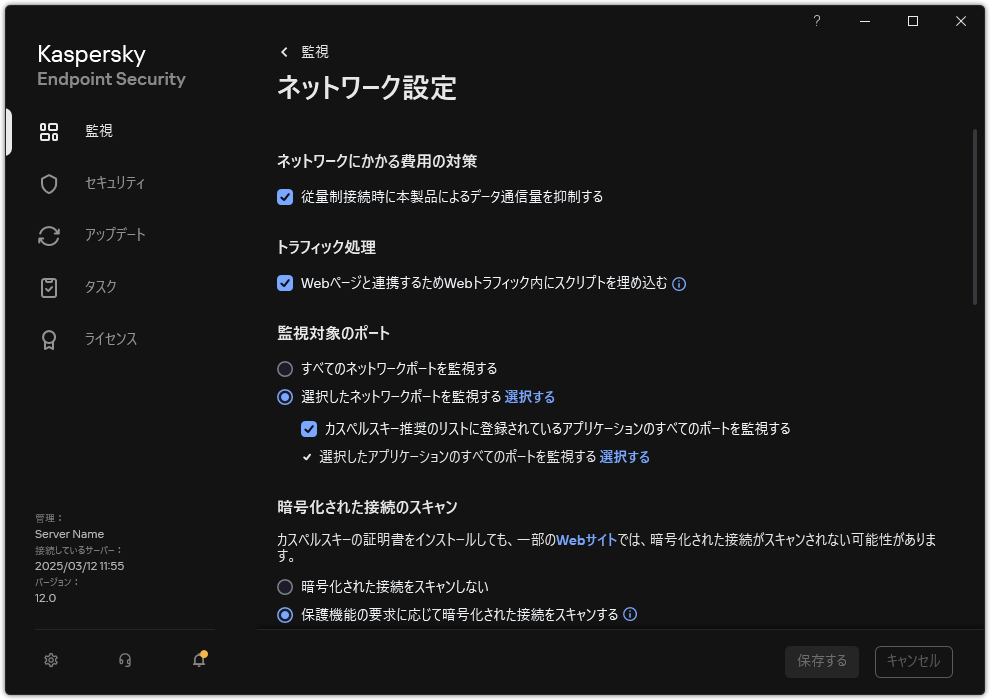
Task: Open support via headset icon
Action: [124, 660]
